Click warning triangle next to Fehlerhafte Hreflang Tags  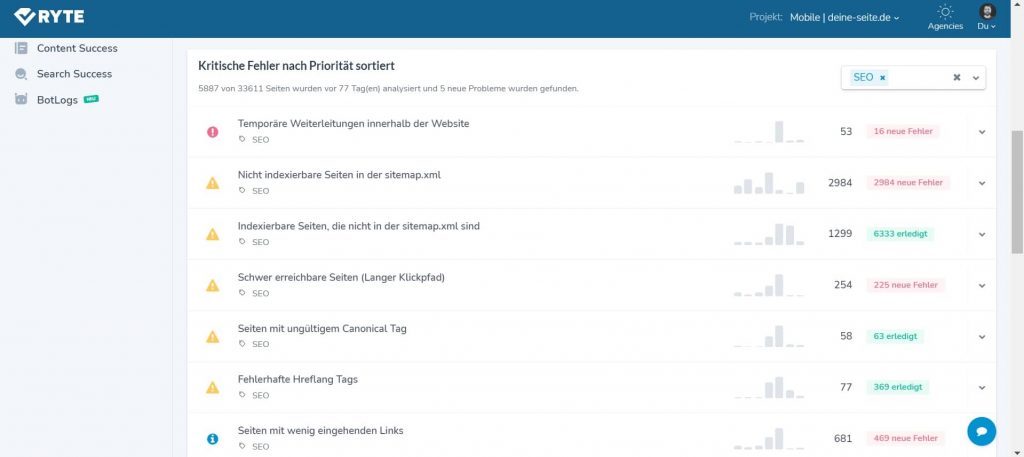(212, 388)
